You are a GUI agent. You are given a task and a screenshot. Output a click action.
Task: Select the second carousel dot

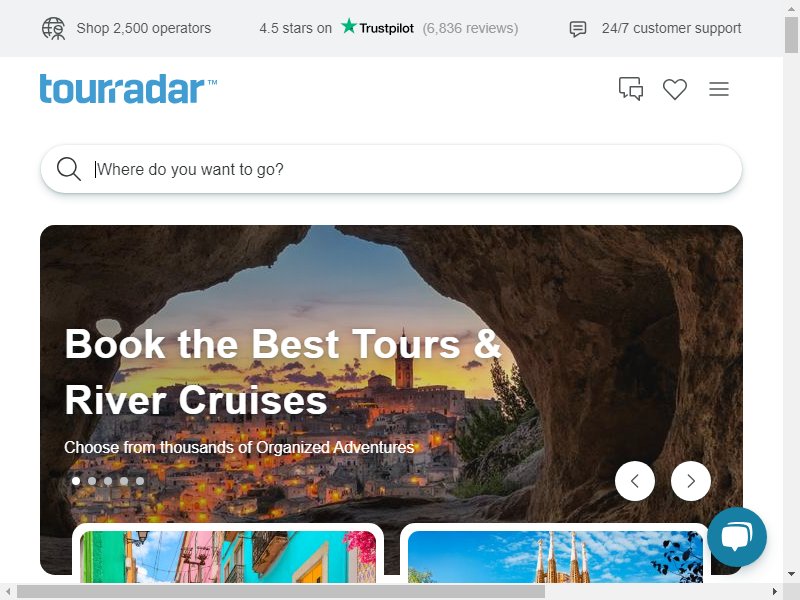point(92,481)
